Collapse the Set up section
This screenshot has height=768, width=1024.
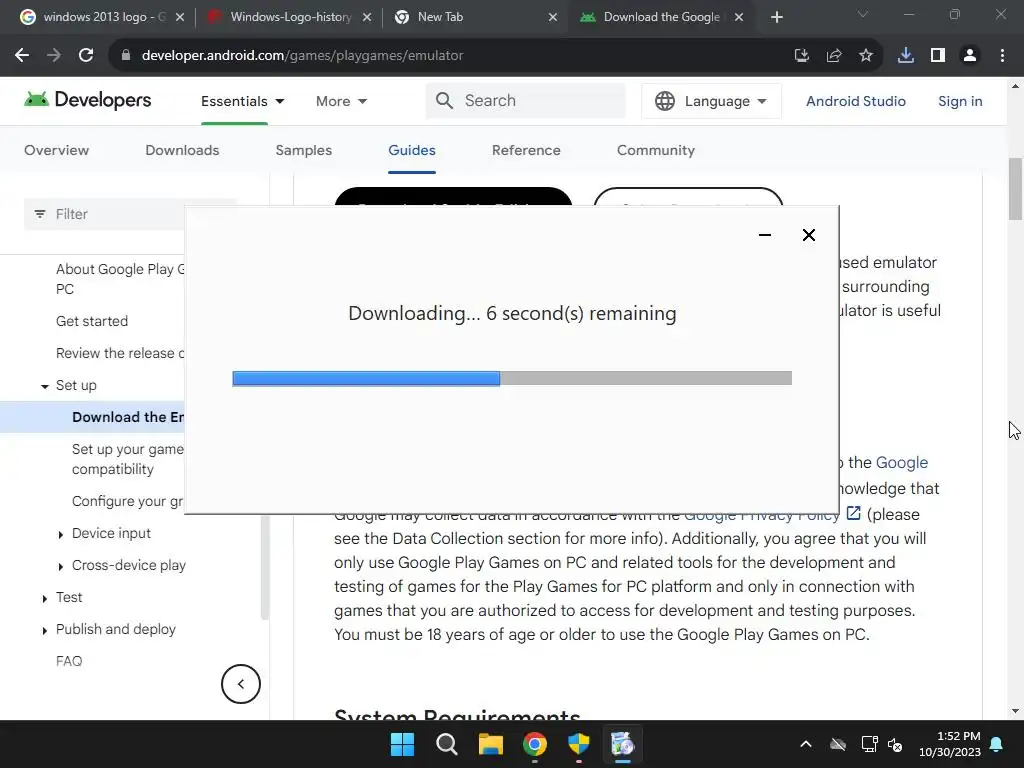pos(44,386)
